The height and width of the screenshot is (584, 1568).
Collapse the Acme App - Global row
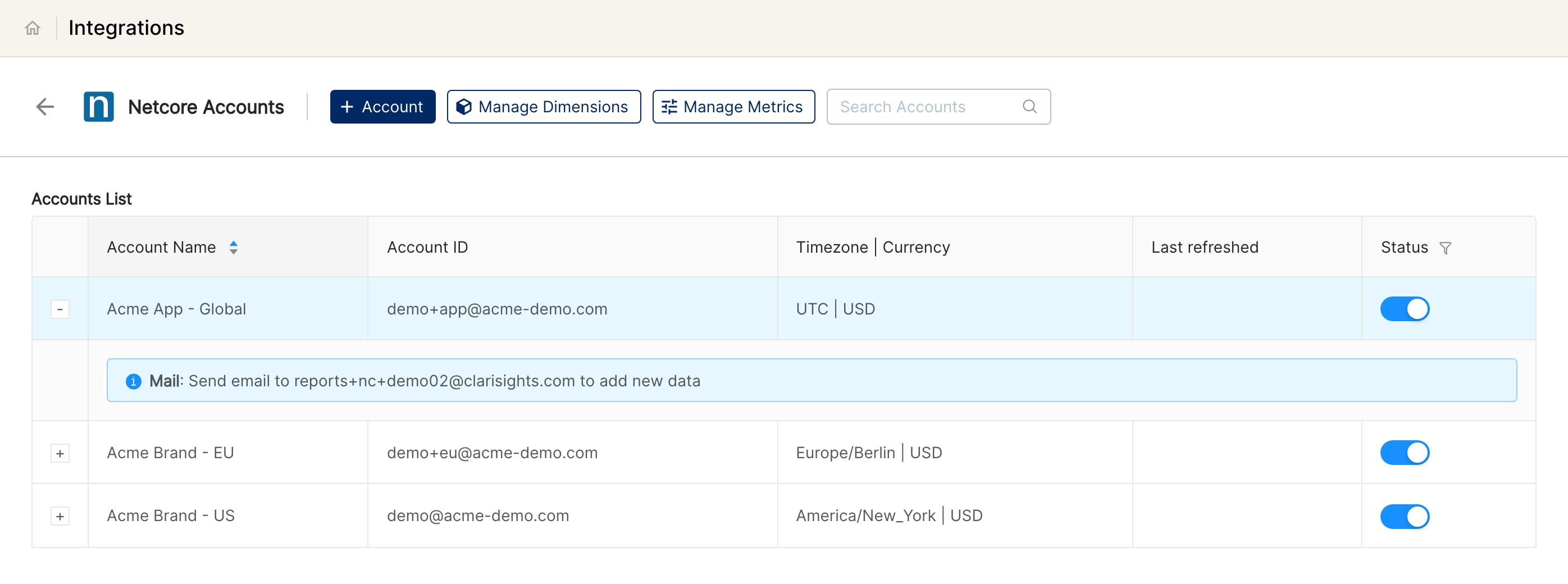click(x=60, y=309)
